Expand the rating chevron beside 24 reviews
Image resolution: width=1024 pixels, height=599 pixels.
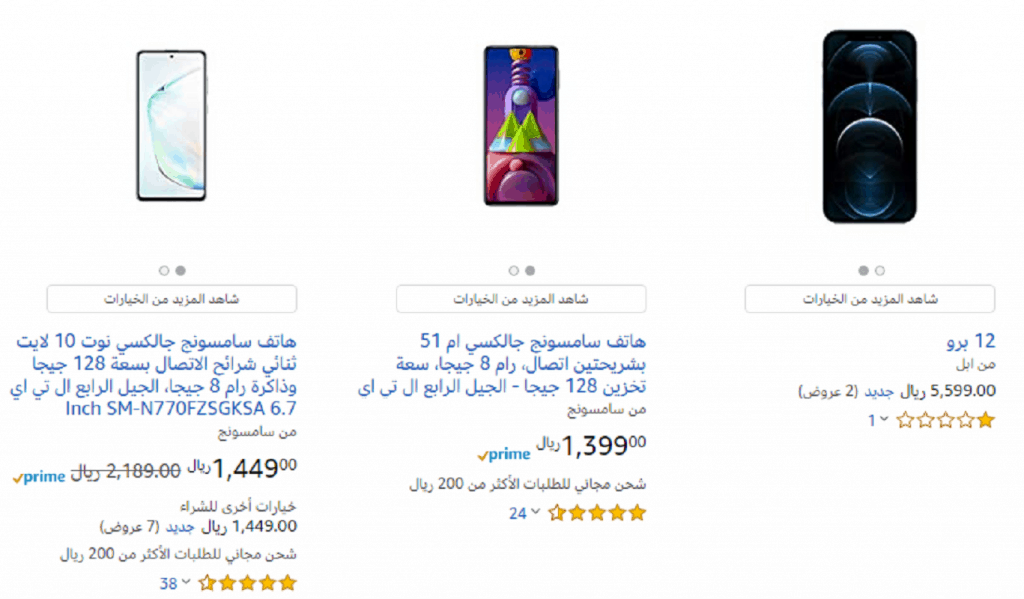pyautogui.click(x=535, y=512)
